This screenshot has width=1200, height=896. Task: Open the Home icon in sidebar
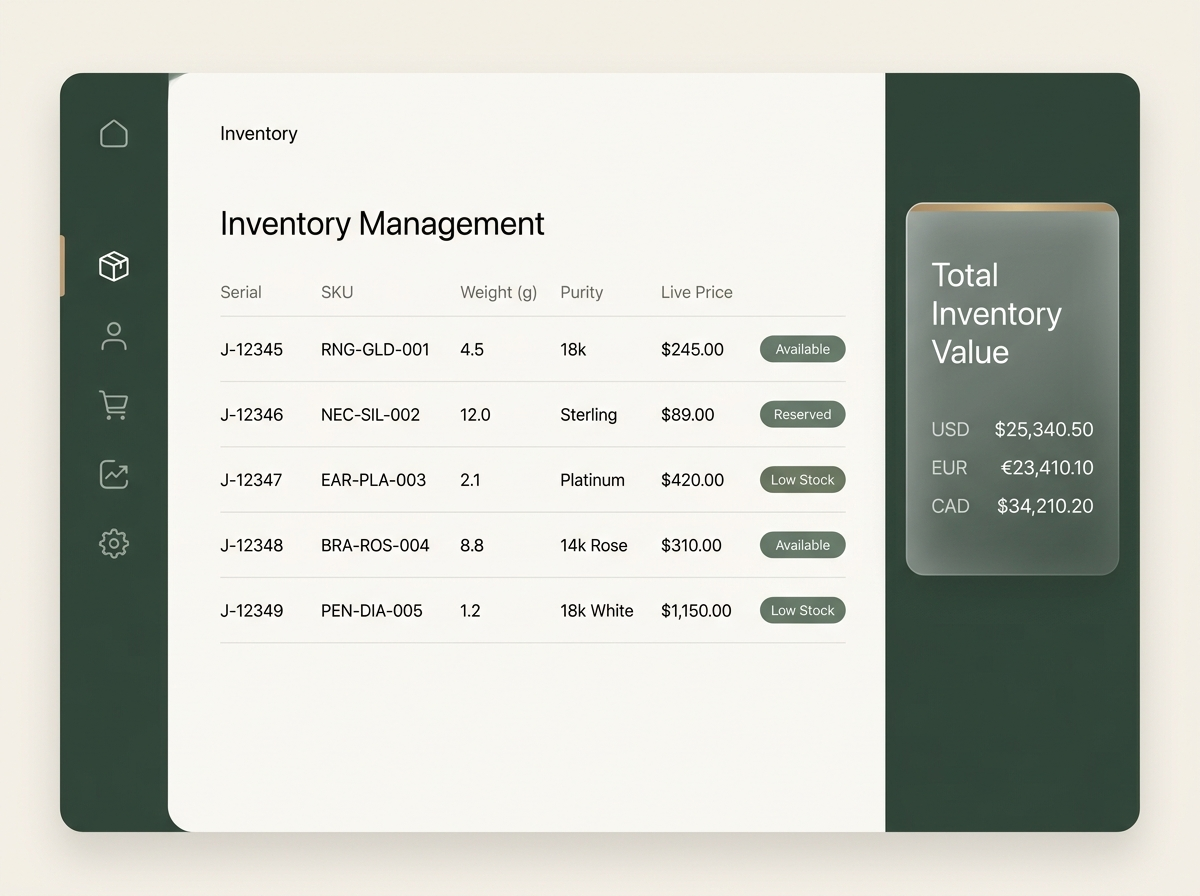pyautogui.click(x=114, y=133)
